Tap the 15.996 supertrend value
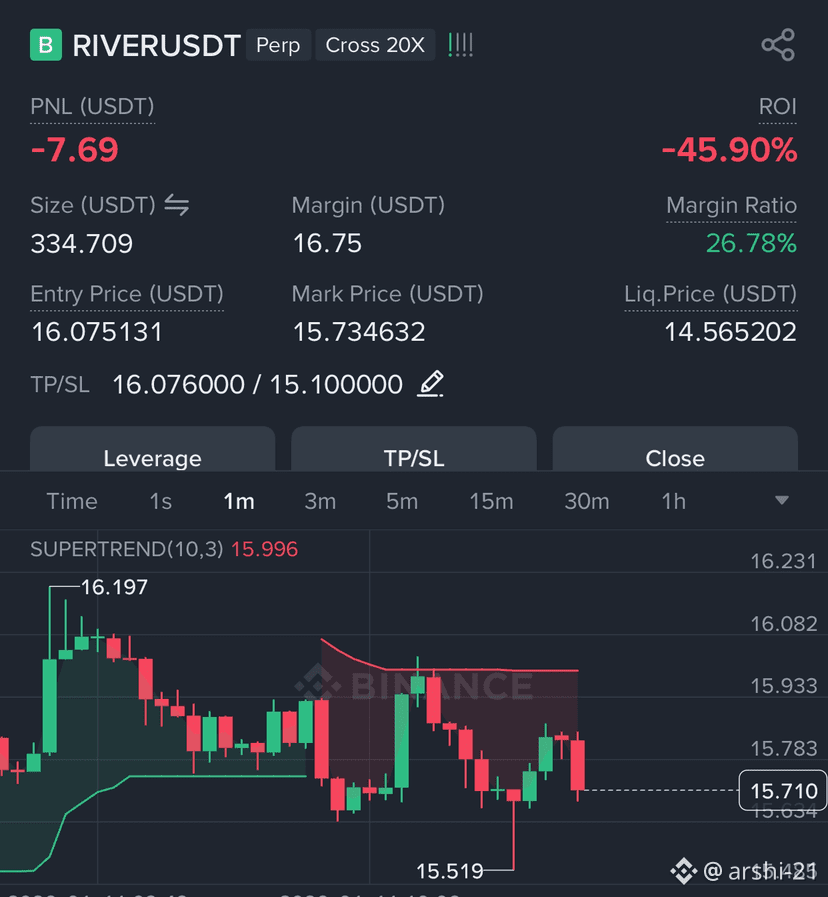 264,549
